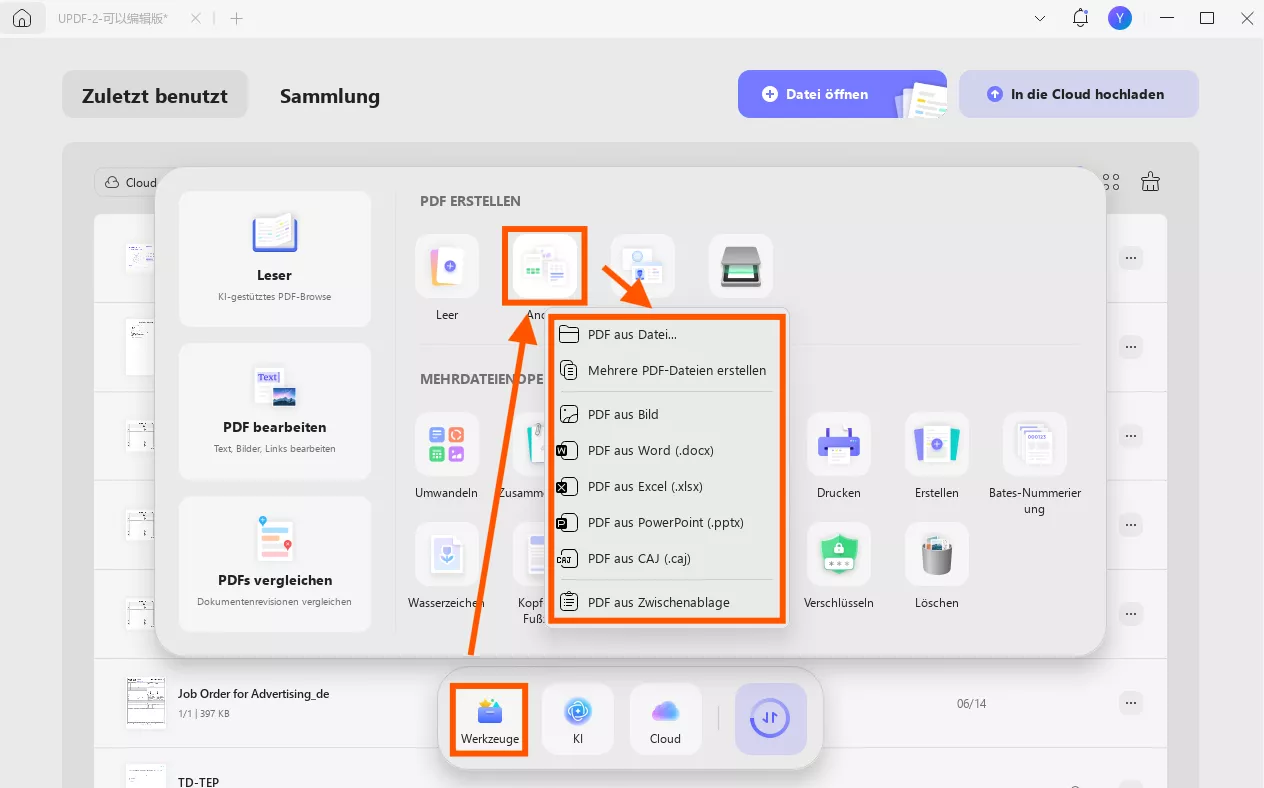Viewport: 1264px width, 788px height.
Task: Click the Datei öffnen button
Action: [842, 94]
